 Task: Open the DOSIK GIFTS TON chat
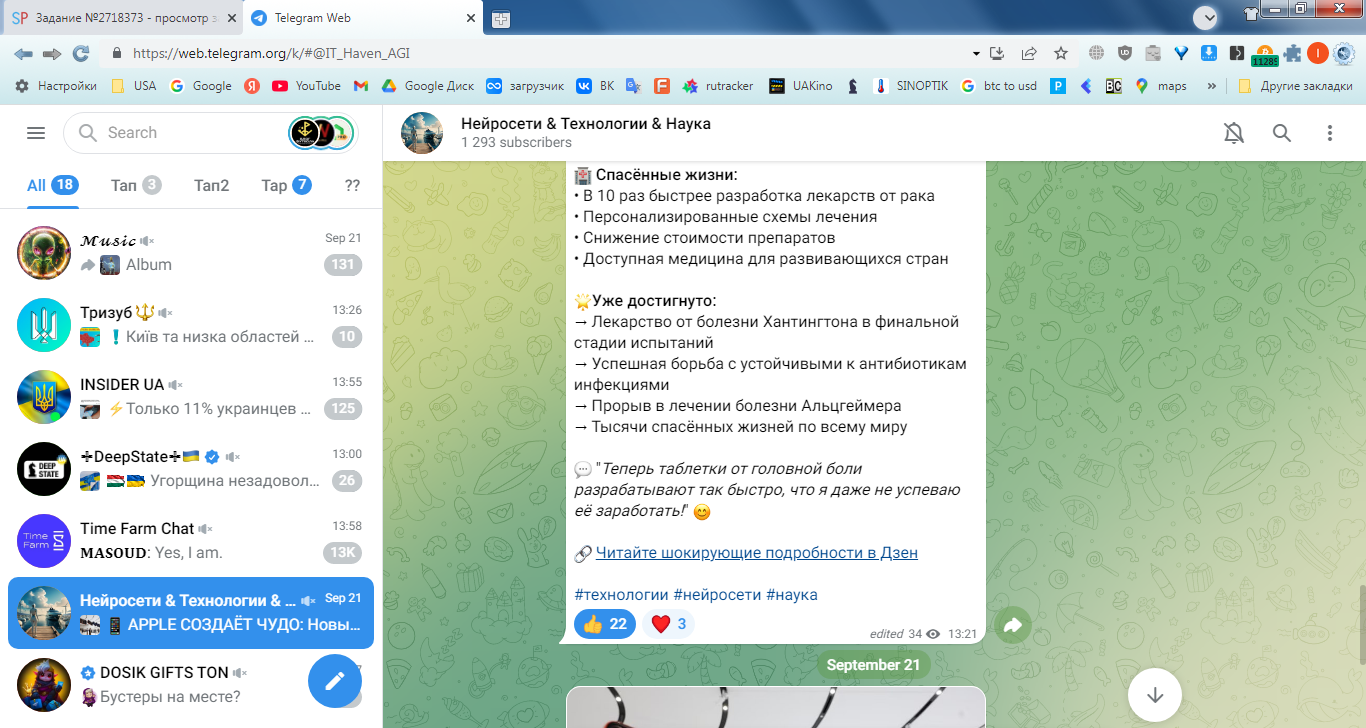(191, 685)
